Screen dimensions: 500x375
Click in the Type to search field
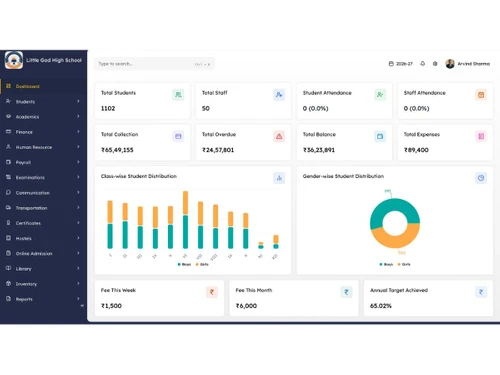[x=154, y=64]
